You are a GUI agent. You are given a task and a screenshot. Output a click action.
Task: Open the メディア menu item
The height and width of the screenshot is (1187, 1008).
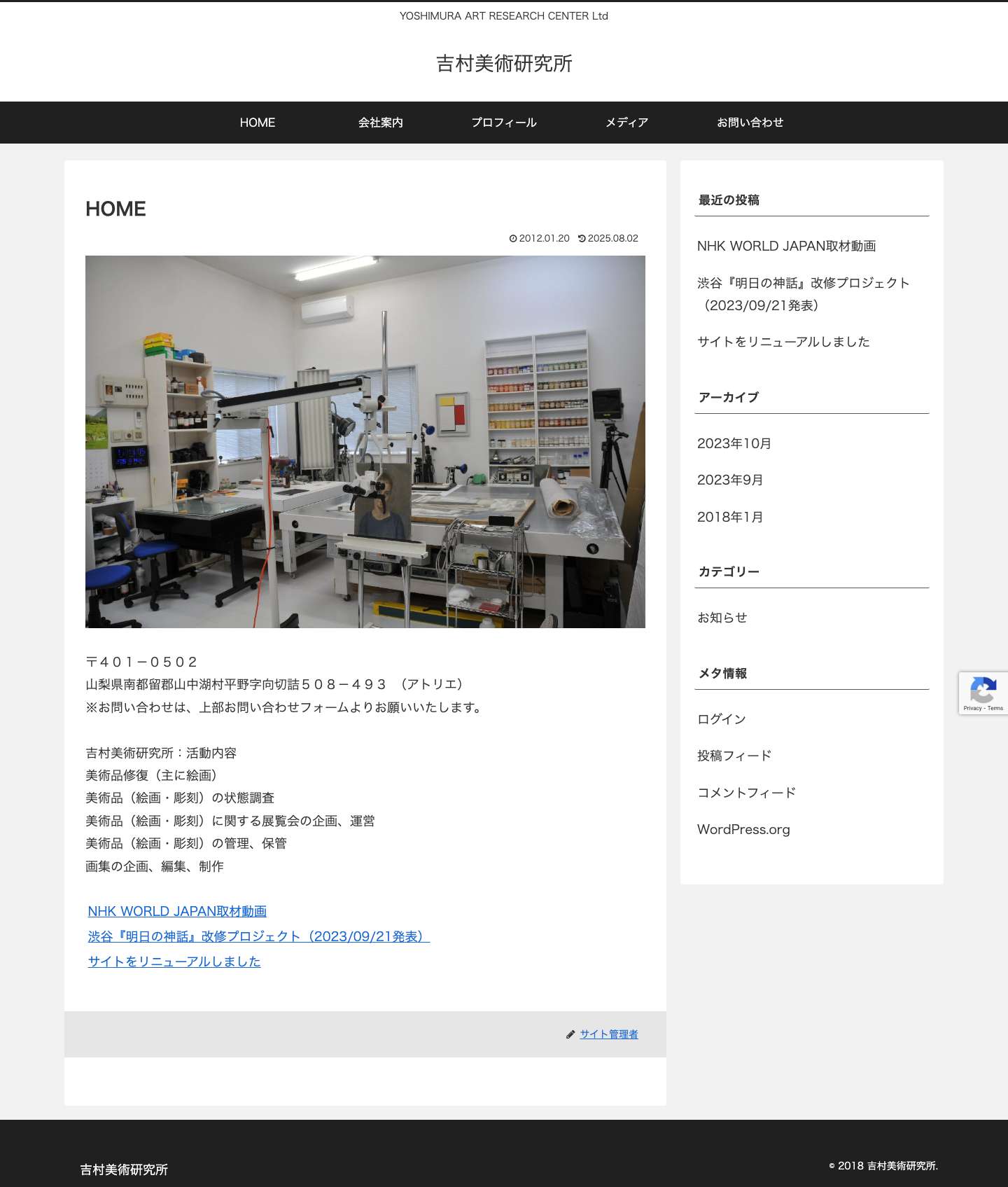pyautogui.click(x=627, y=123)
